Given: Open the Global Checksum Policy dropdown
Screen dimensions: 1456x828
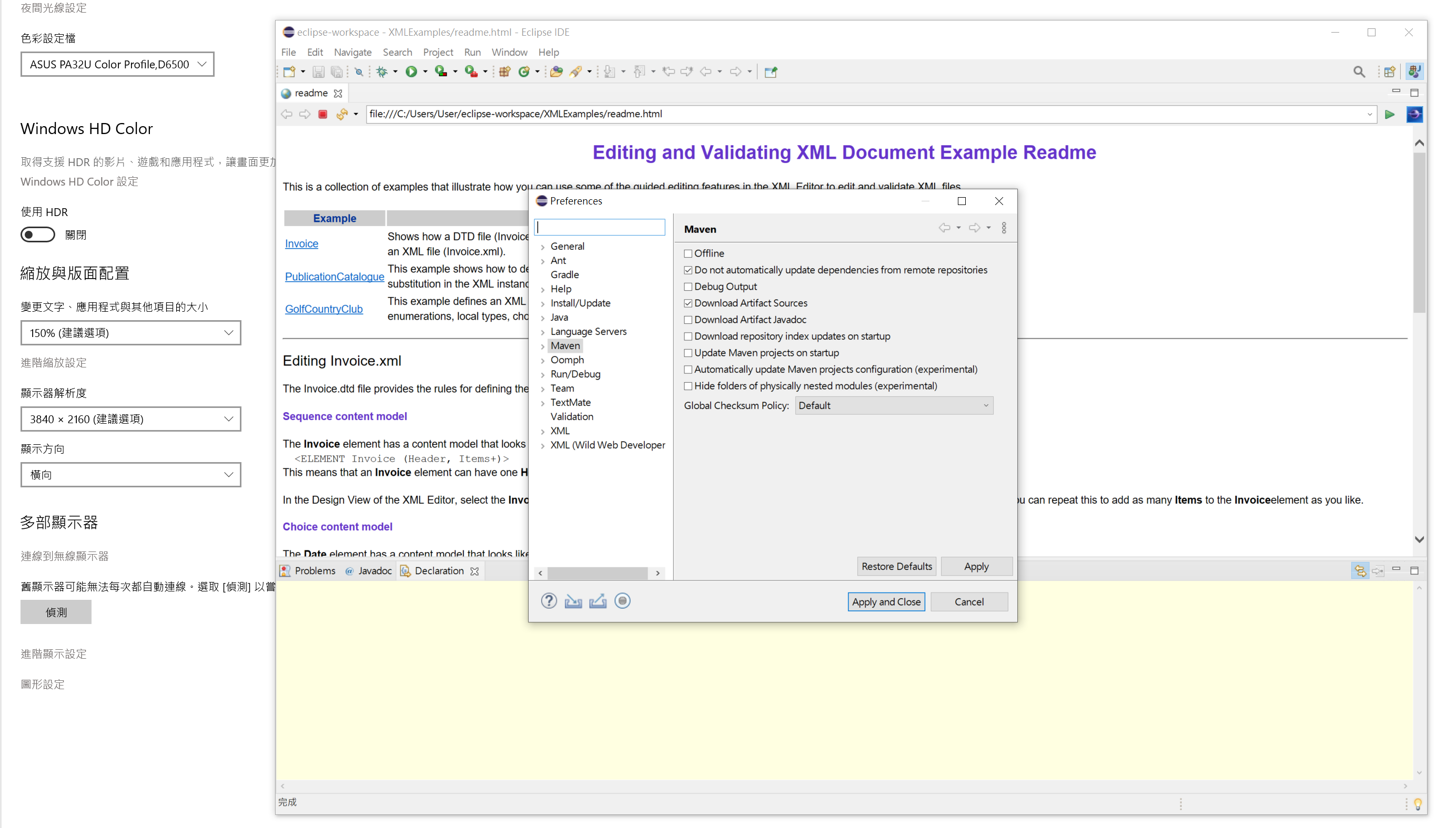Looking at the screenshot, I should tap(894, 405).
